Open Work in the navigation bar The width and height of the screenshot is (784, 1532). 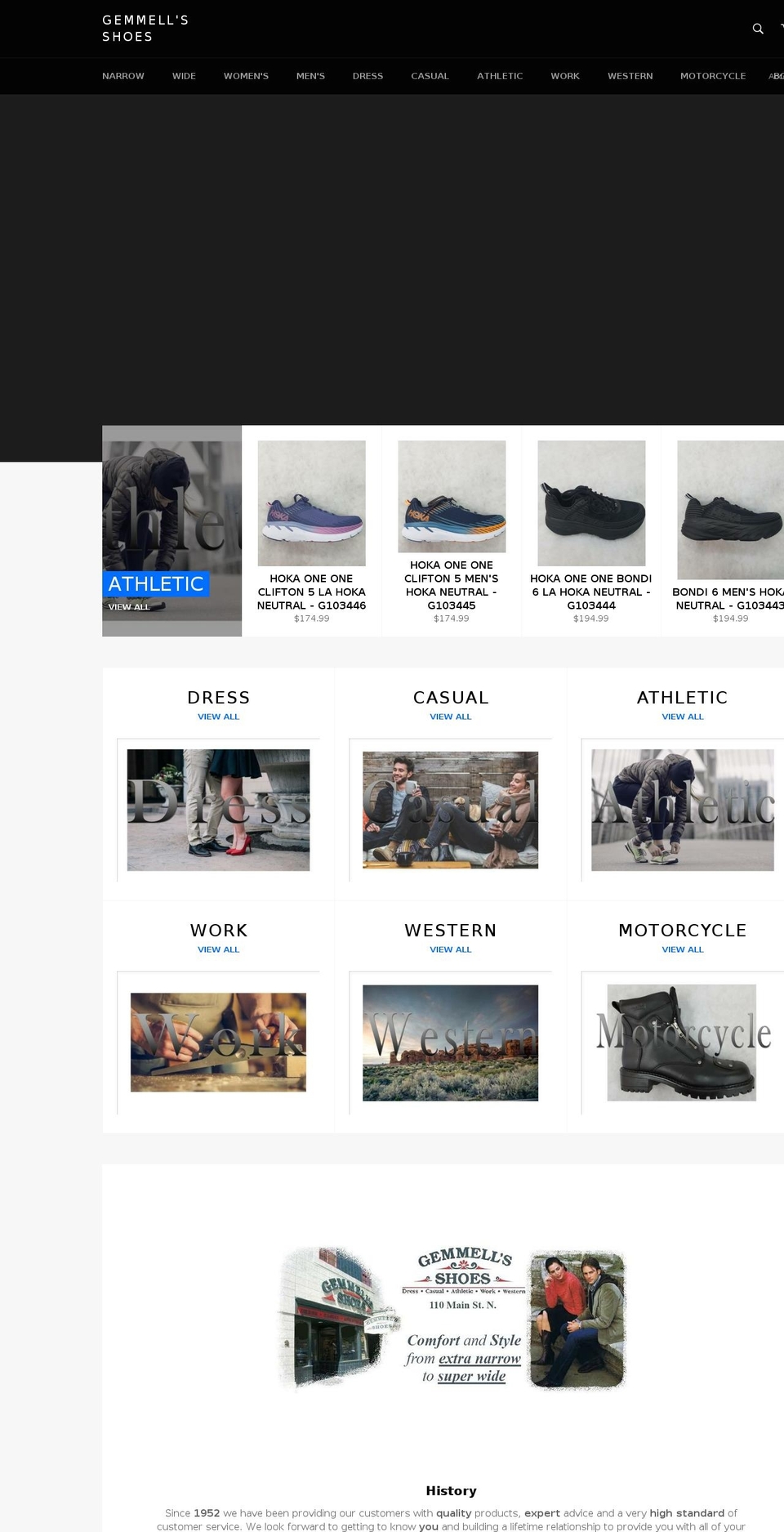pyautogui.click(x=565, y=76)
